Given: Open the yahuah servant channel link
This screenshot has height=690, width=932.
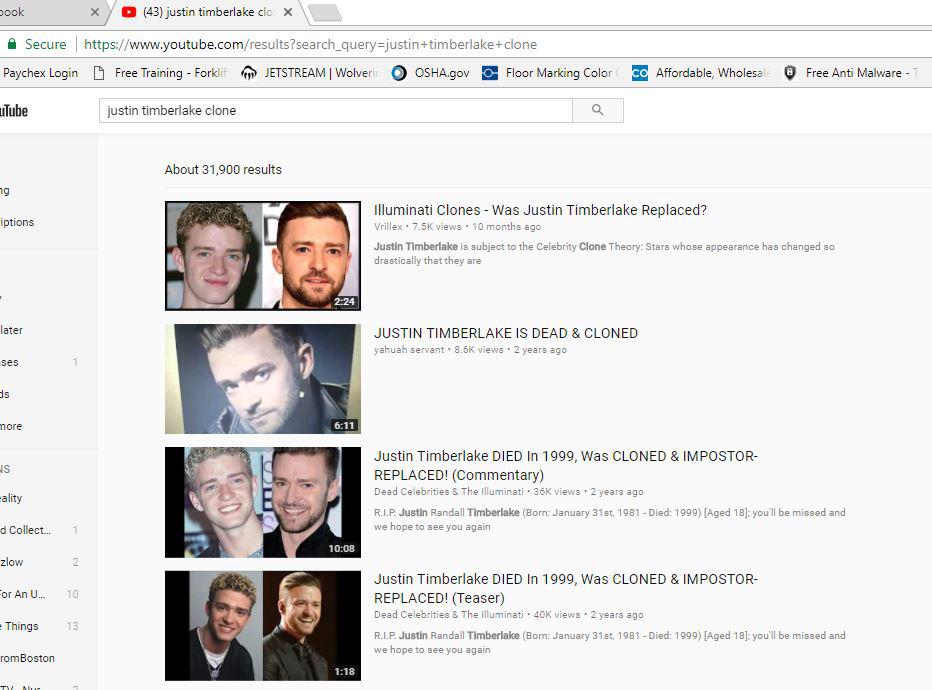Looking at the screenshot, I should 409,350.
